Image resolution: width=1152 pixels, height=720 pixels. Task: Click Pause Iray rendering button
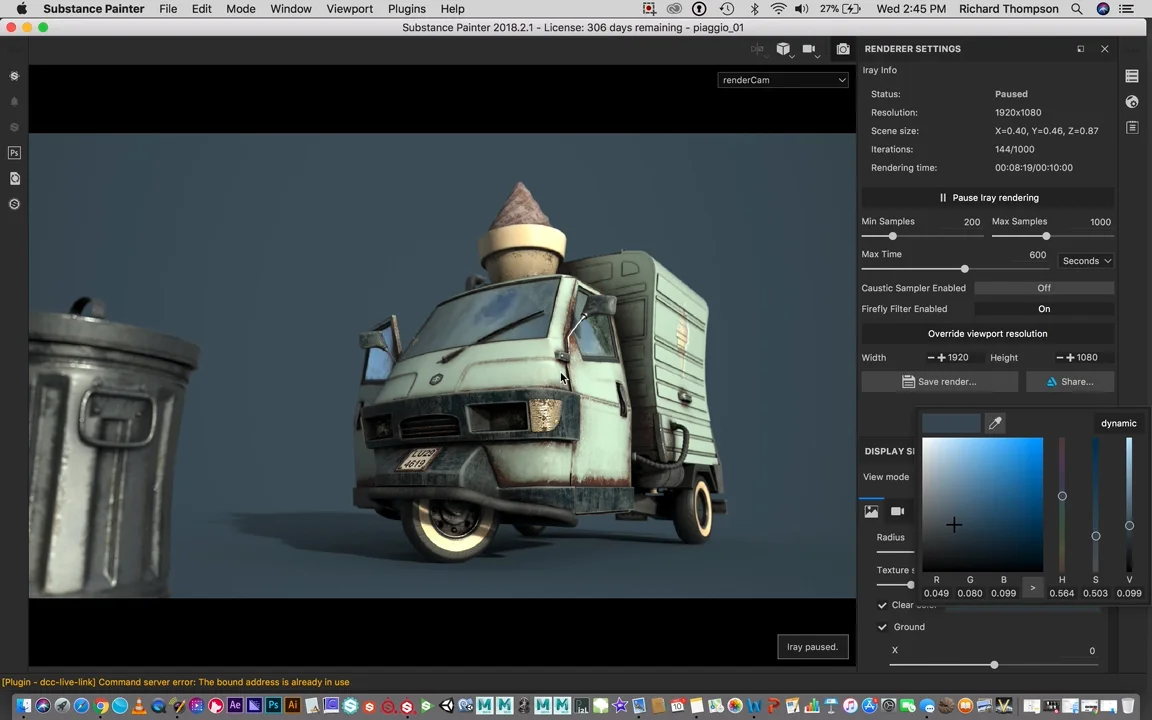[x=987, y=198]
